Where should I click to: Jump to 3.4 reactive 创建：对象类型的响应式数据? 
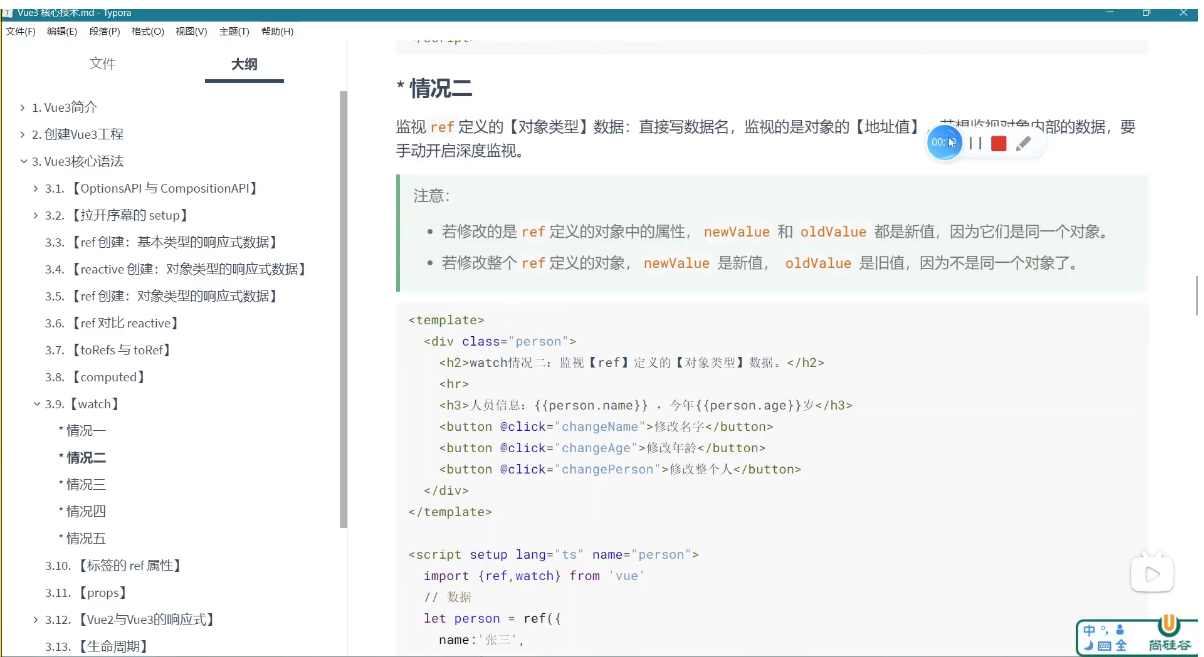176,269
